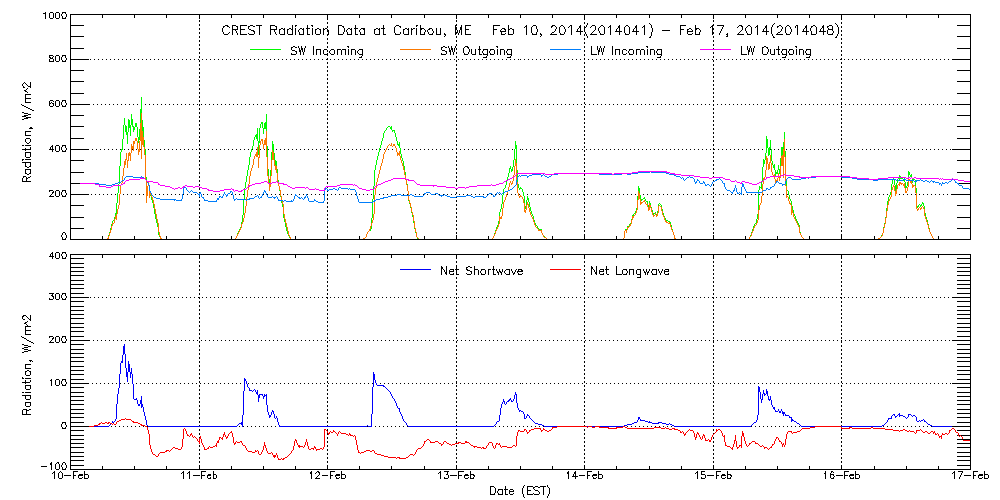Click the SW Incoming legend line sample
This screenshot has height=500, width=1000.
pos(267,48)
